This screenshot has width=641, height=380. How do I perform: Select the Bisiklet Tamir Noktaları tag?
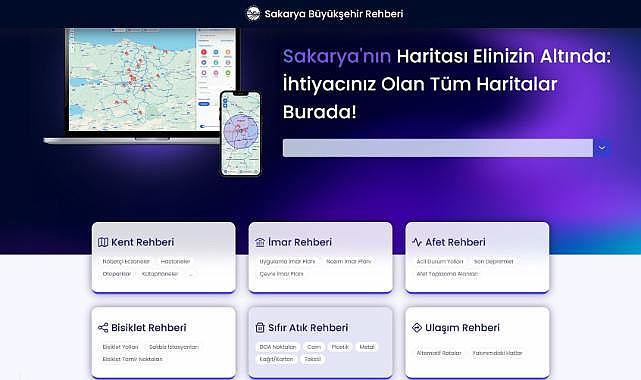tap(132, 359)
